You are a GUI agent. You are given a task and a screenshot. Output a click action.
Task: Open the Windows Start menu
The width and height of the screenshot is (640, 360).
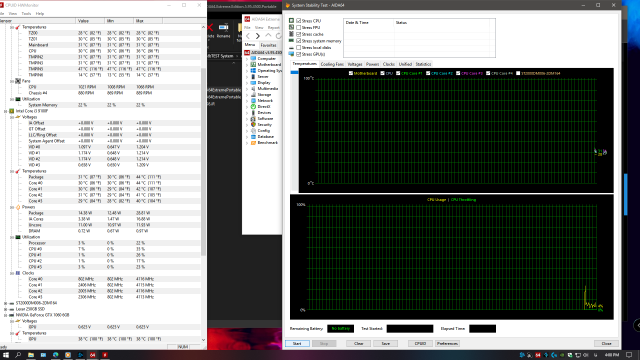coord(6,355)
